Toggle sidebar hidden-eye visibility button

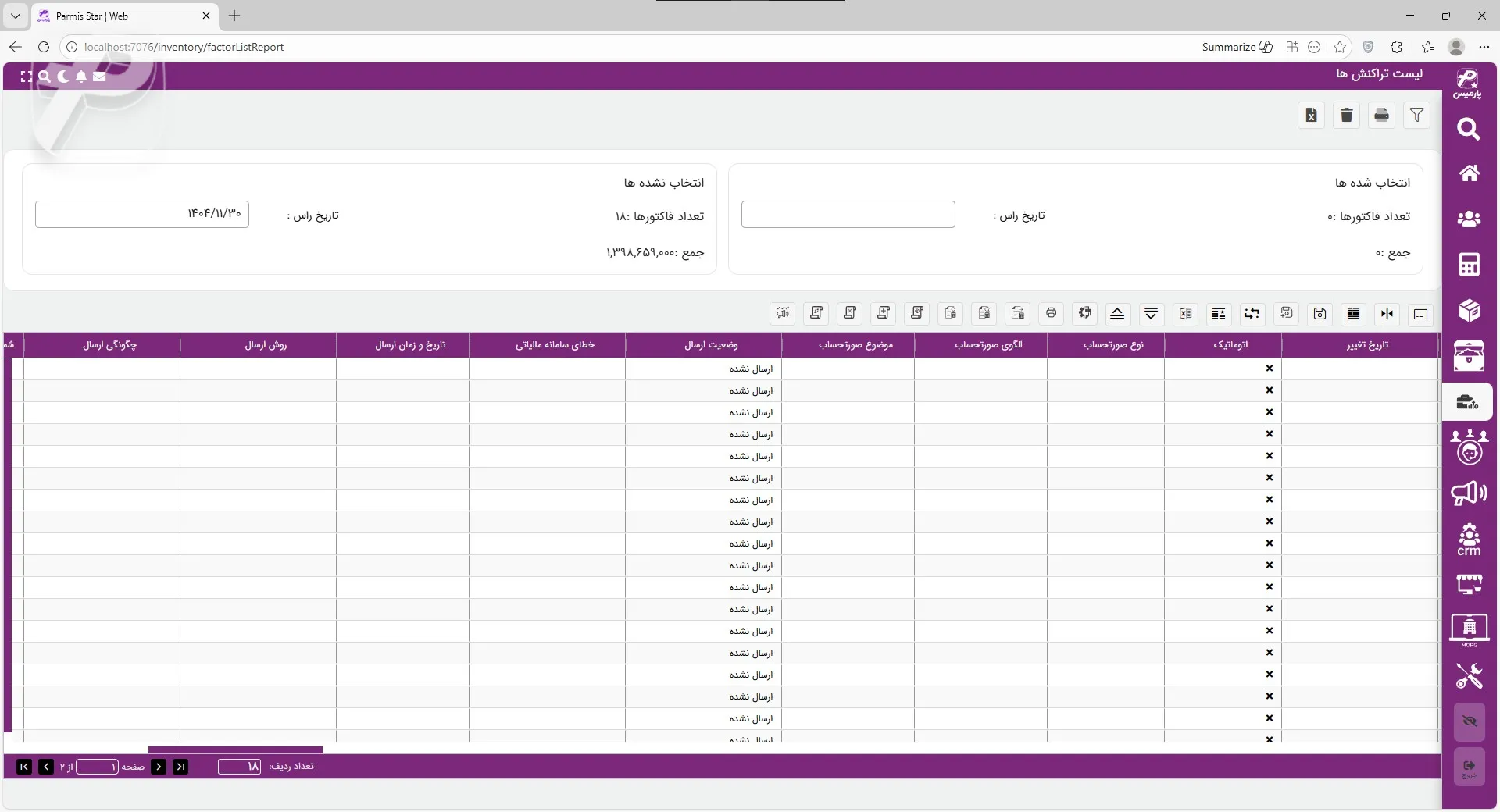tap(1469, 721)
